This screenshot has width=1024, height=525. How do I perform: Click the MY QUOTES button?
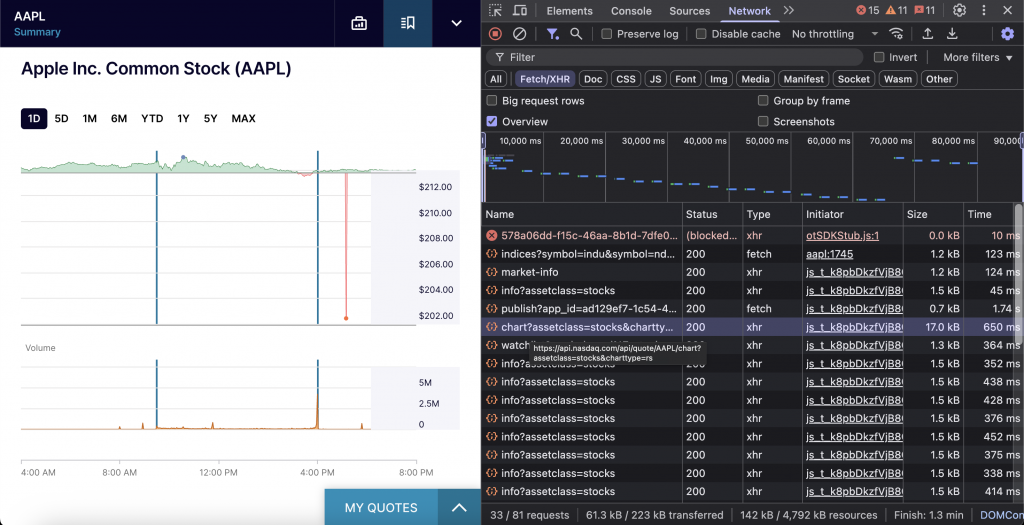pos(380,507)
